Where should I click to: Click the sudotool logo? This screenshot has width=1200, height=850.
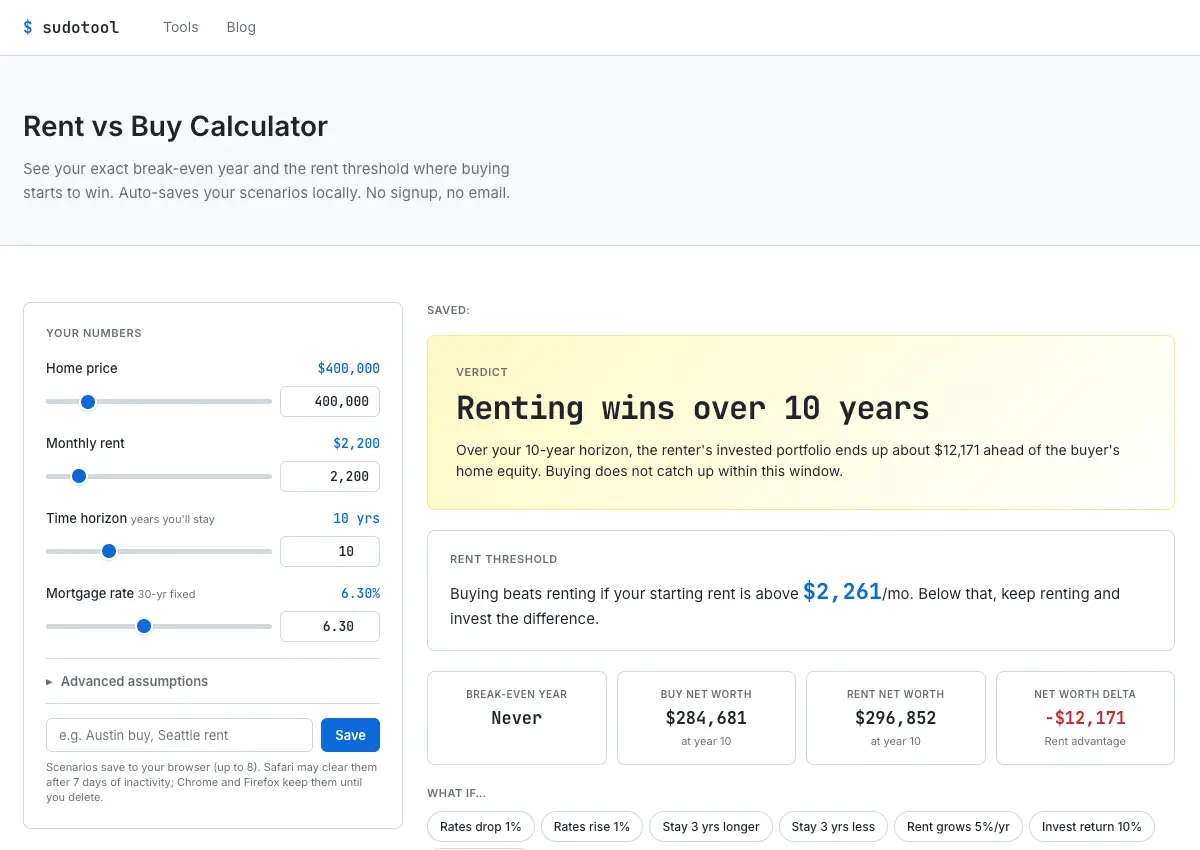(x=71, y=27)
